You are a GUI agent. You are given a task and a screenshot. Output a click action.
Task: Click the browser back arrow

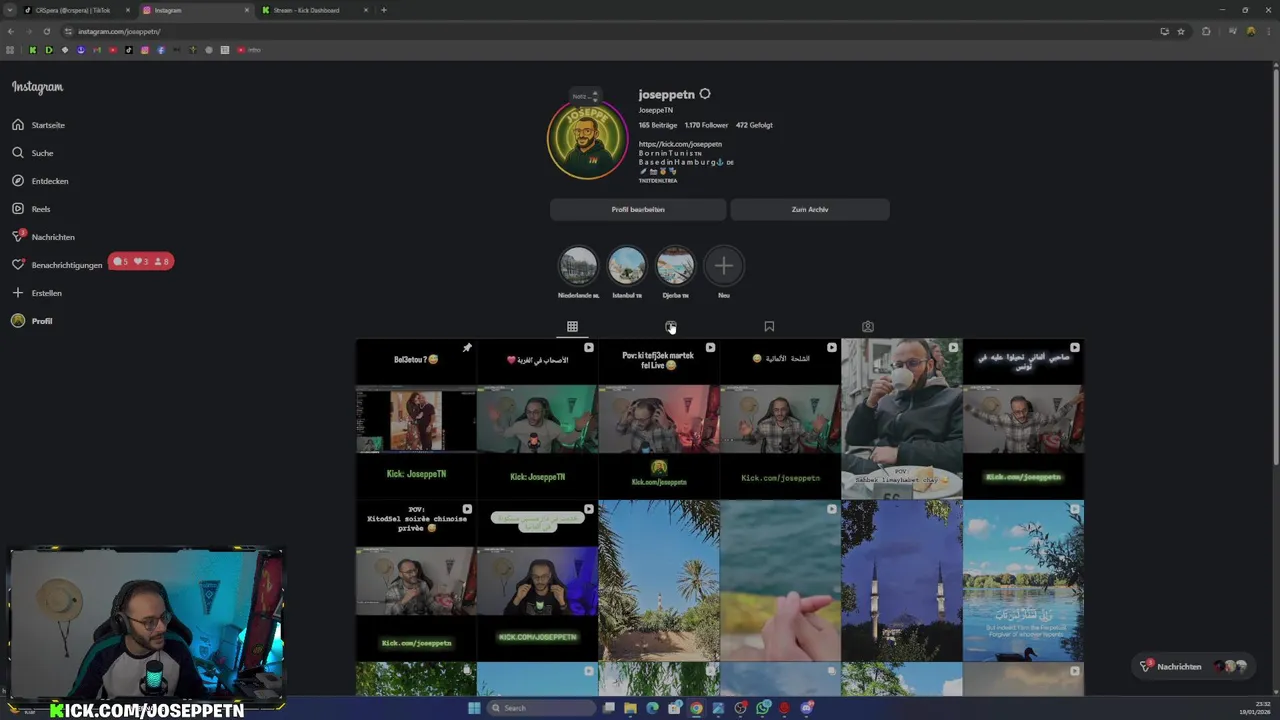[11, 31]
